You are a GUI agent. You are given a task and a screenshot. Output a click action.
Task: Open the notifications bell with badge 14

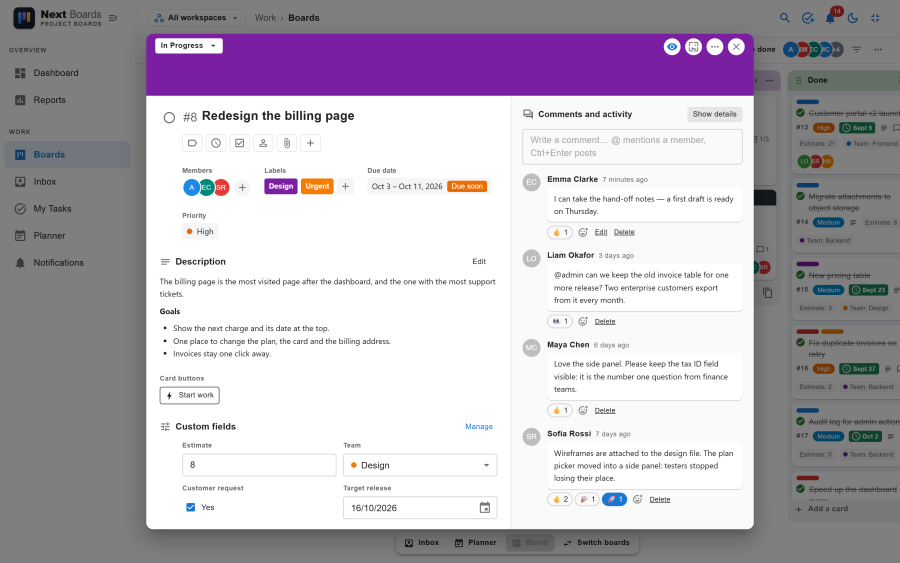pyautogui.click(x=831, y=18)
